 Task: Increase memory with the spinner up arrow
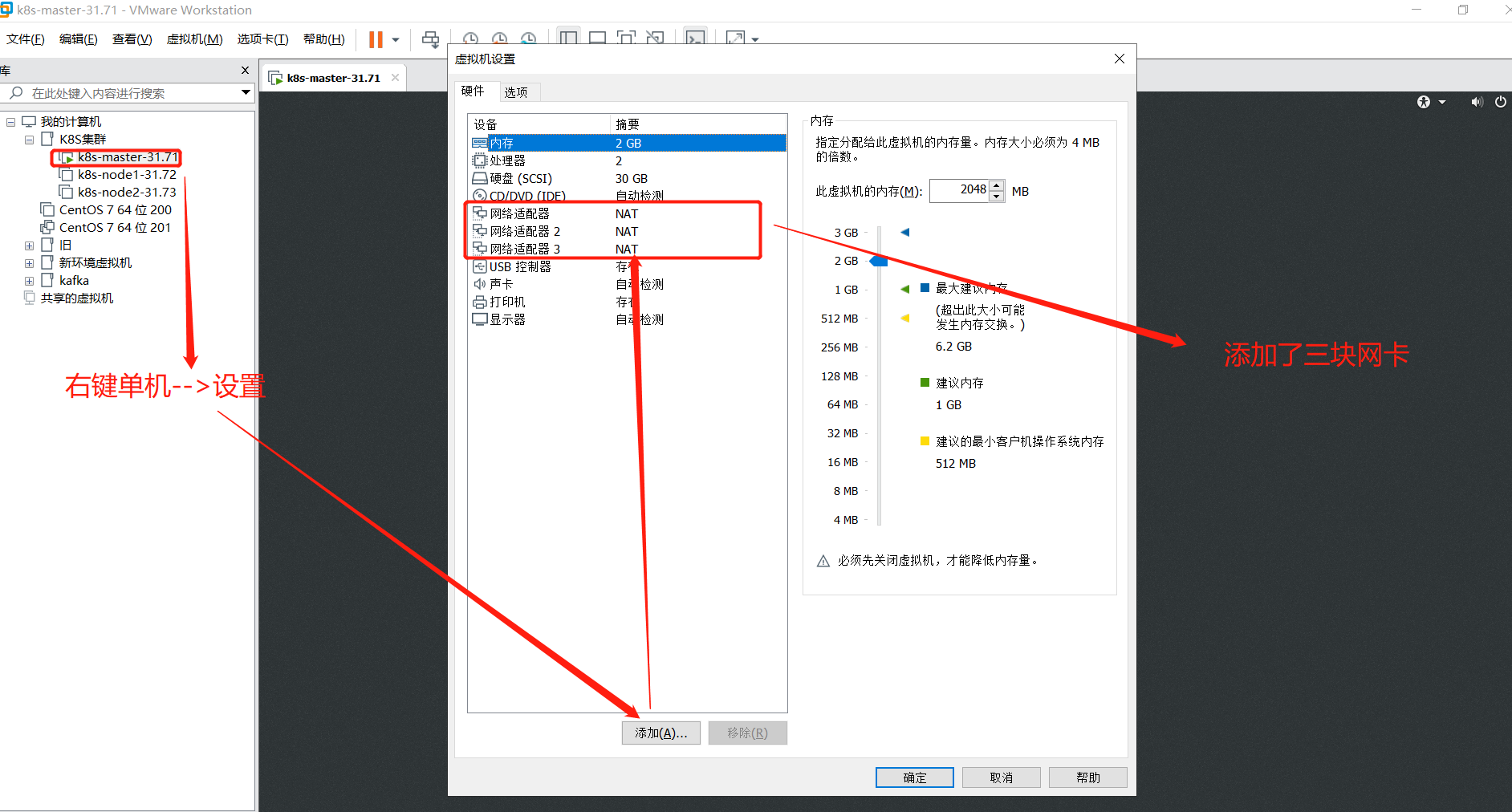pyautogui.click(x=997, y=185)
